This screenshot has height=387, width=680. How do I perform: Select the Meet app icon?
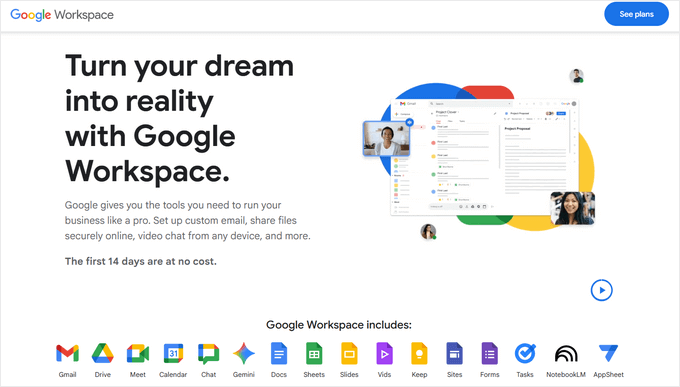coord(138,354)
